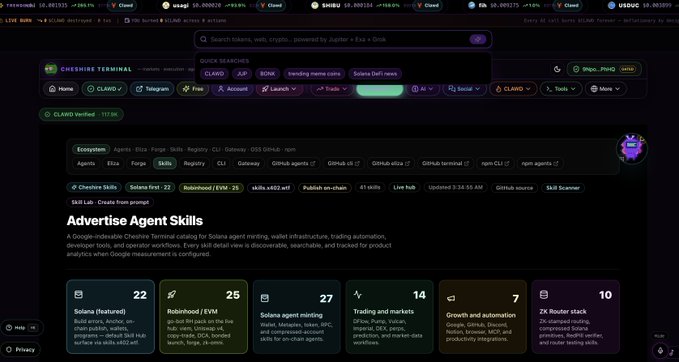Image resolution: width=679 pixels, height=362 pixels.
Task: Click the CLAWD Verified 117.9K badge
Action: coord(81,115)
